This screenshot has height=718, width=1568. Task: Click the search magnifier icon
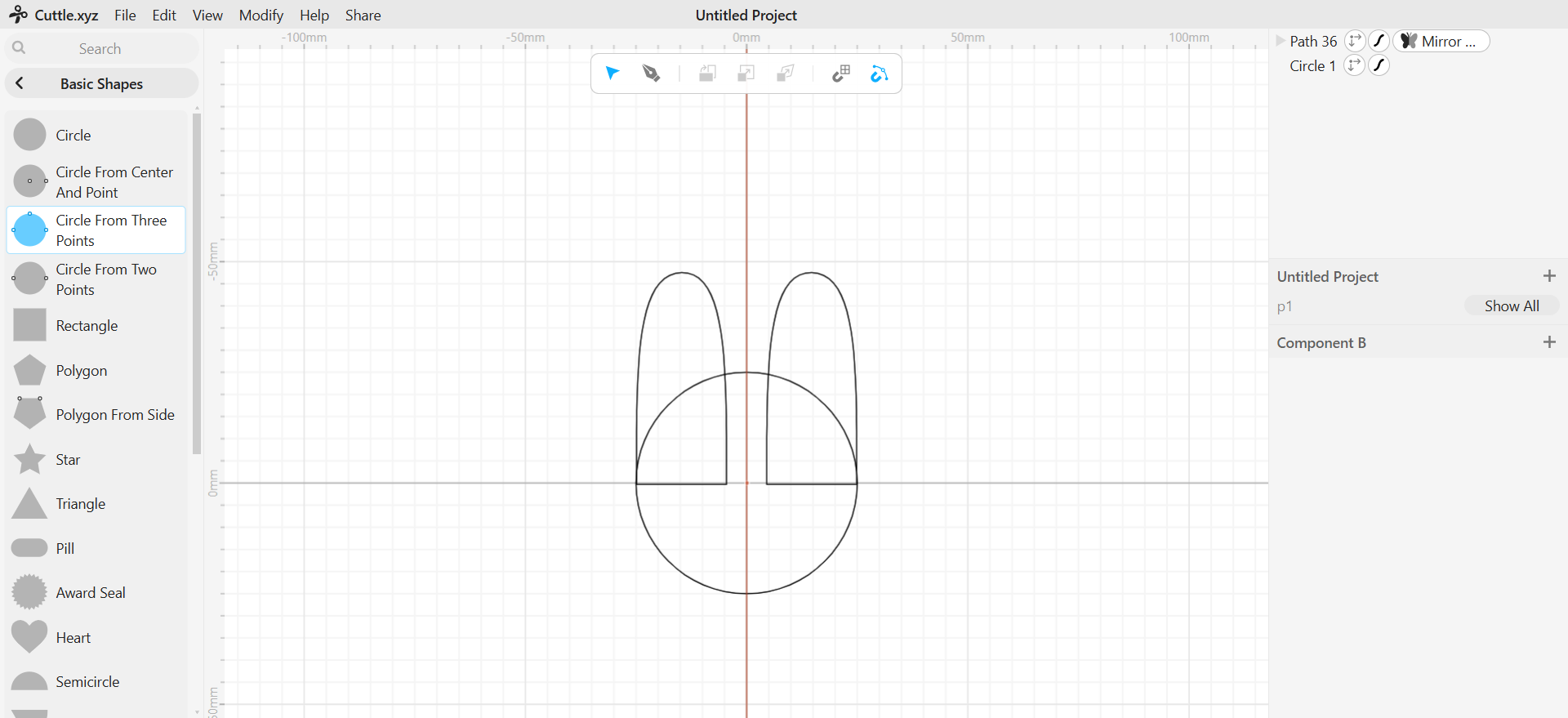point(19,48)
